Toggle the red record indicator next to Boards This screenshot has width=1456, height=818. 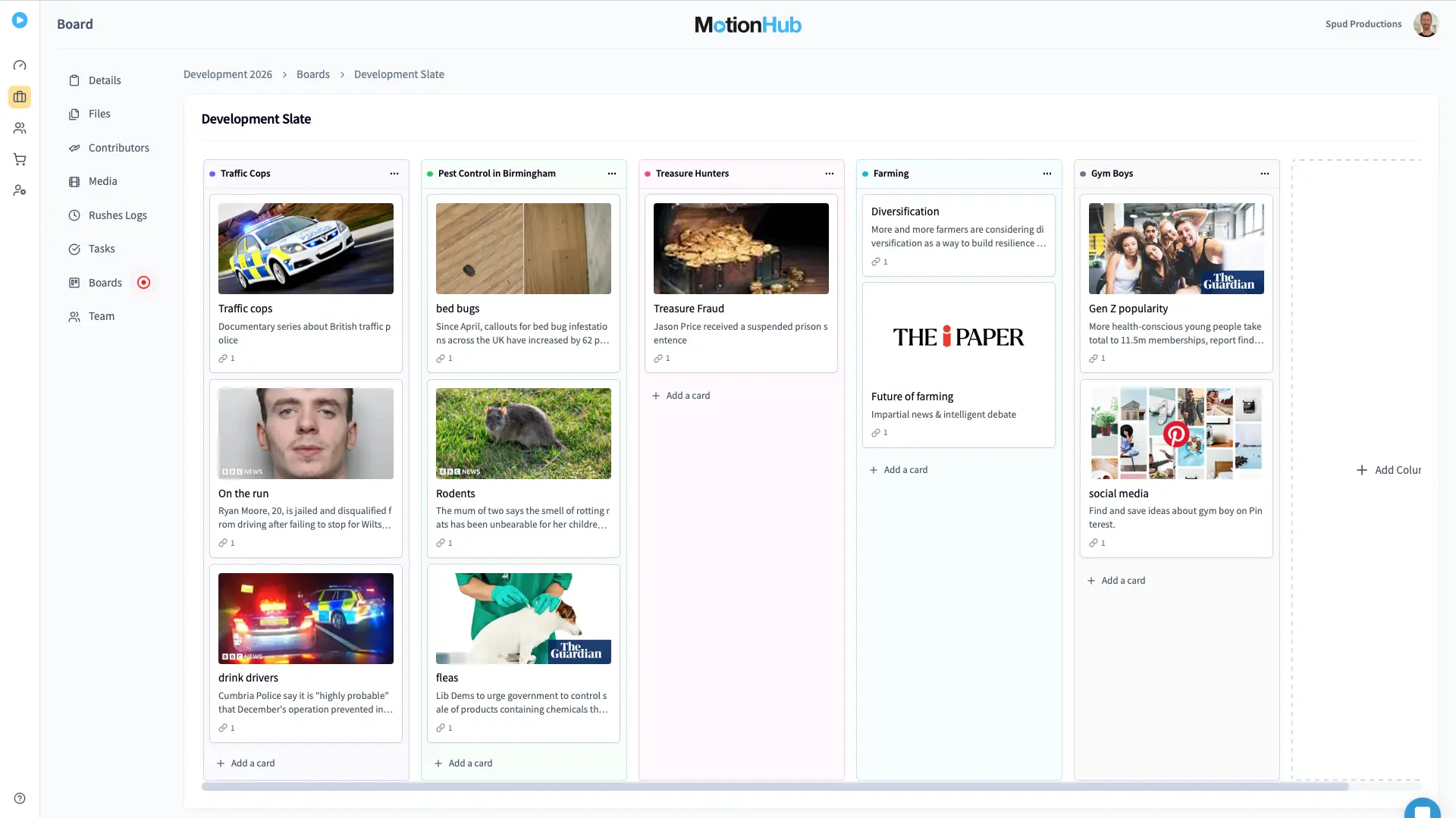point(143,282)
